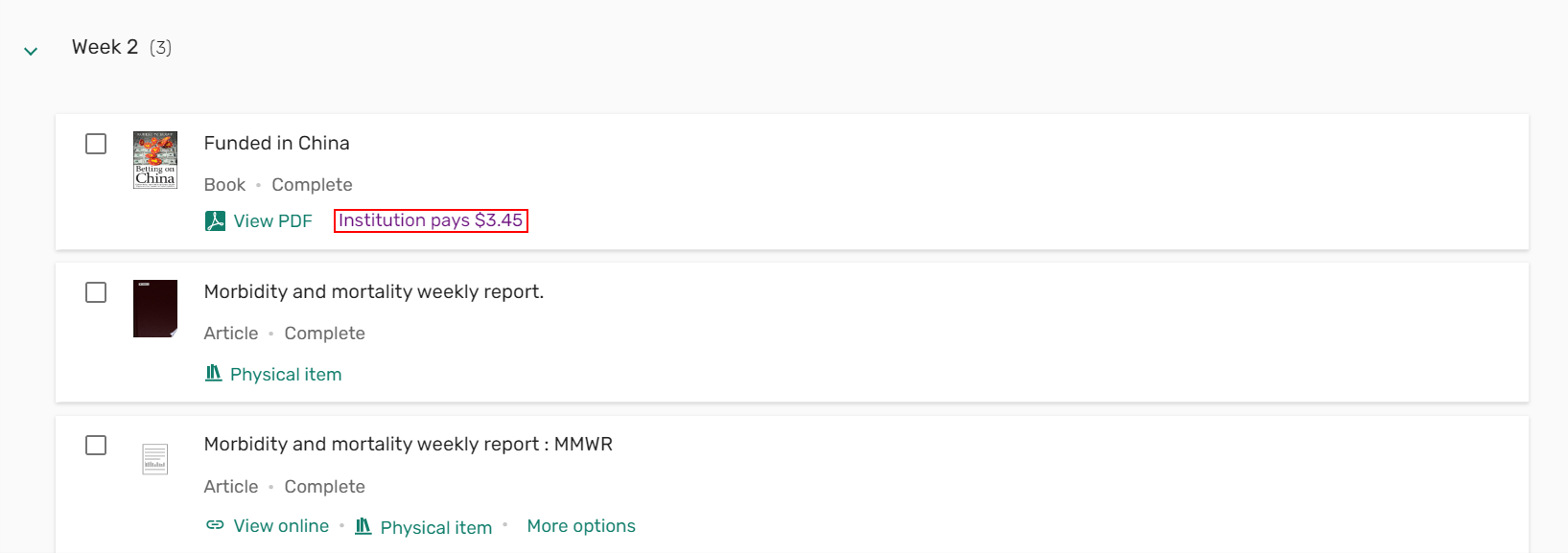Image resolution: width=1568 pixels, height=553 pixels.
Task: Tick the Morbidity and mortality weekly report. checkbox
Action: pyautogui.click(x=96, y=292)
